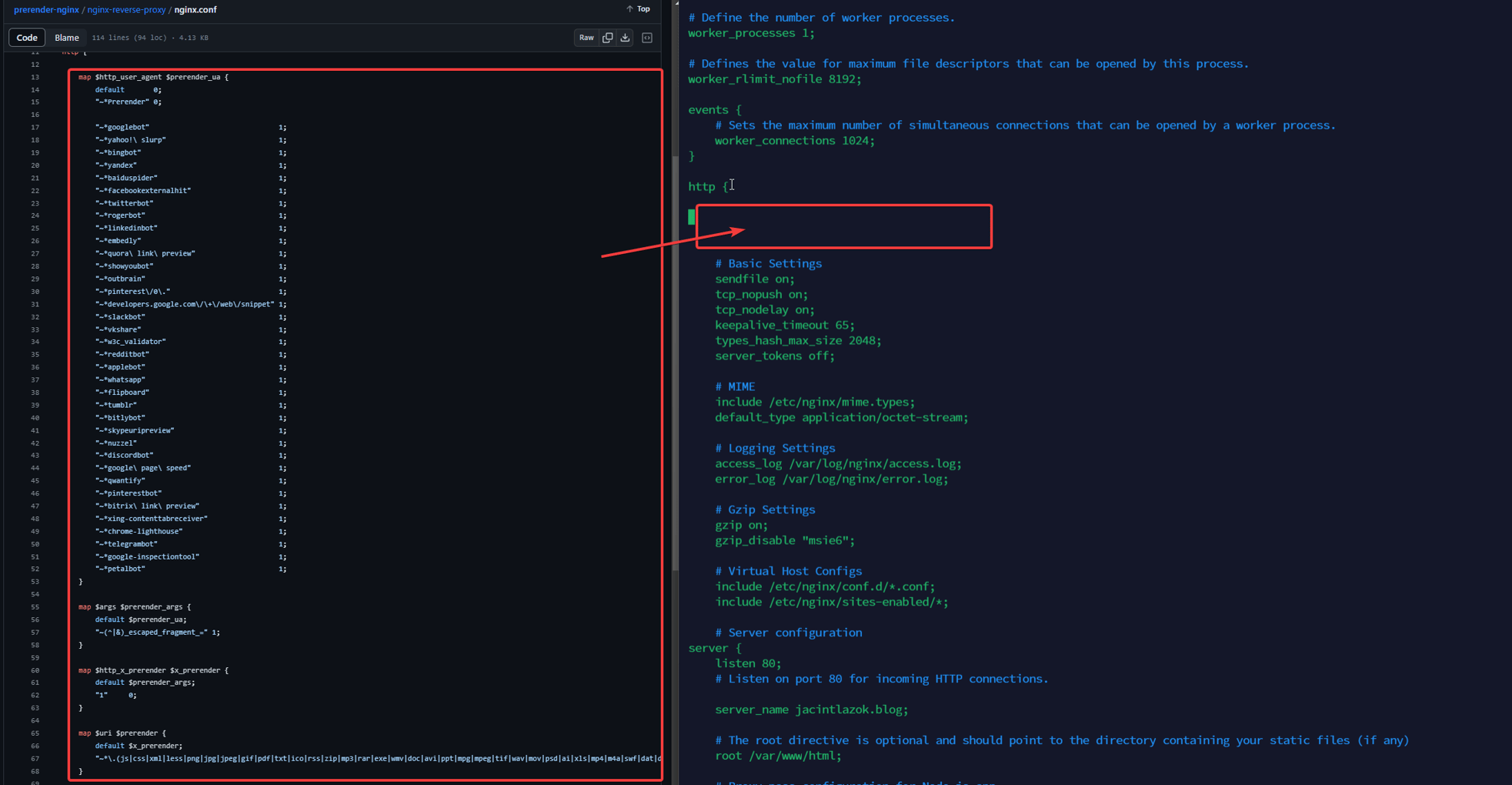Screen dimensions: 1512x785
Task: Select line number 30 in the gutter
Action: tap(35, 291)
